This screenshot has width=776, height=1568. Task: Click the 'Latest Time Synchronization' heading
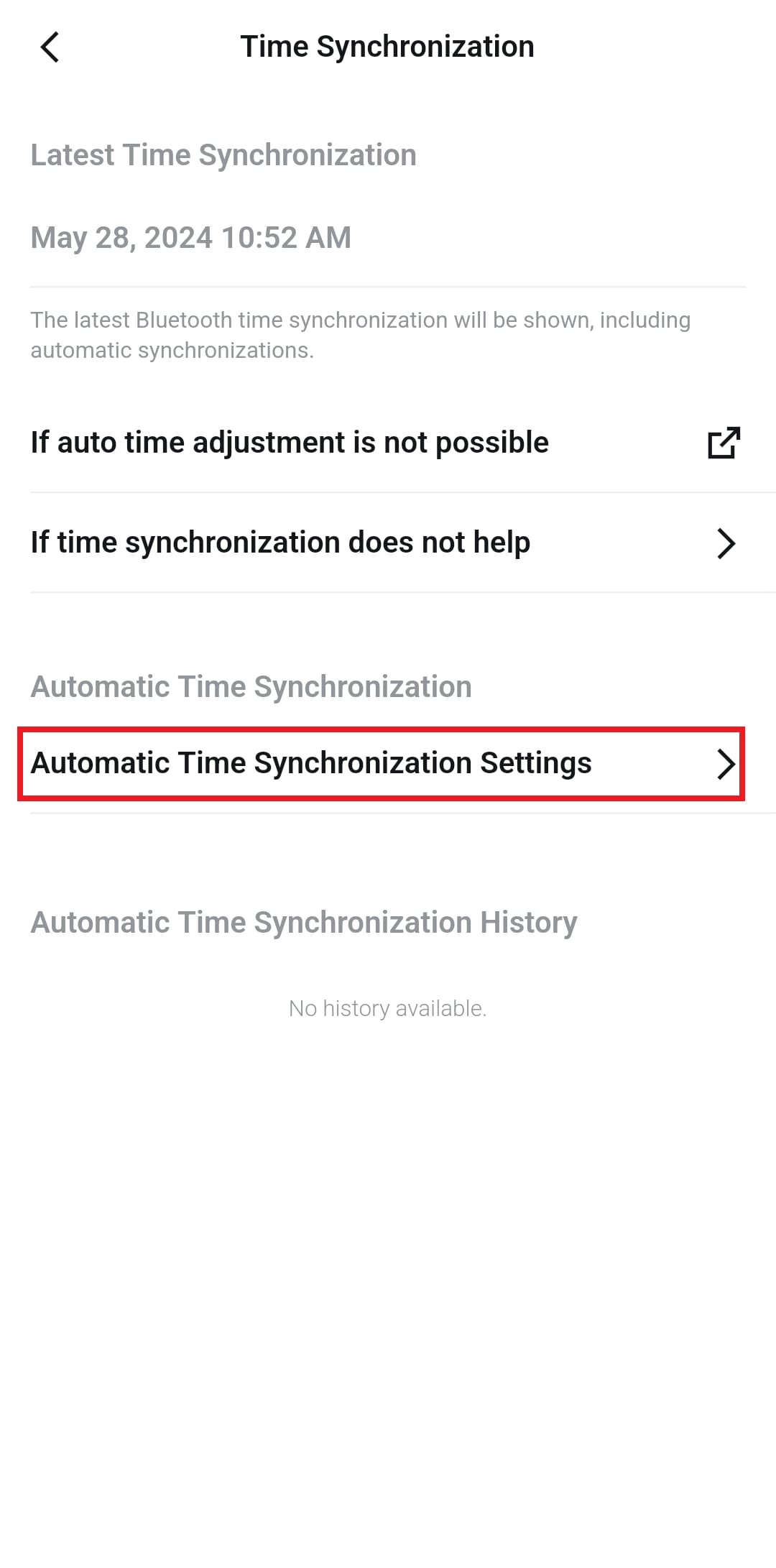click(x=223, y=155)
